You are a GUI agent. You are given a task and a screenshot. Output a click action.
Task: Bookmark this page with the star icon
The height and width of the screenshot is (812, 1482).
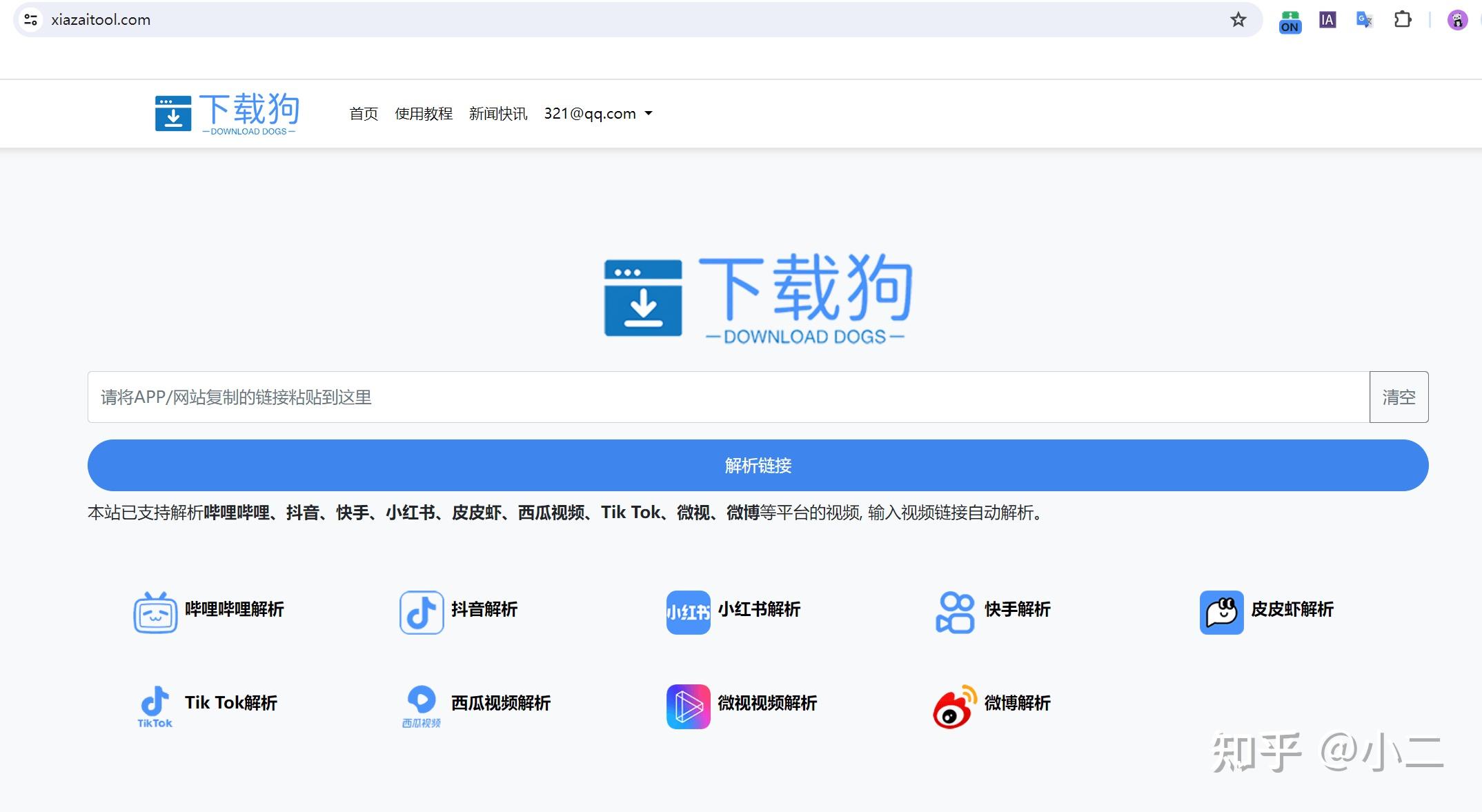(1238, 20)
